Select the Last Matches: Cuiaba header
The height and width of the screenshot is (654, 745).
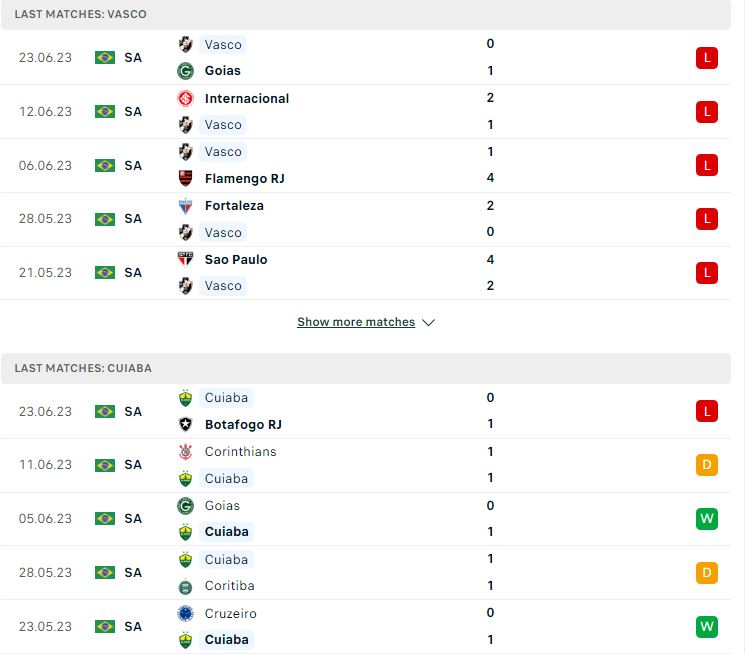pyautogui.click(x=366, y=368)
